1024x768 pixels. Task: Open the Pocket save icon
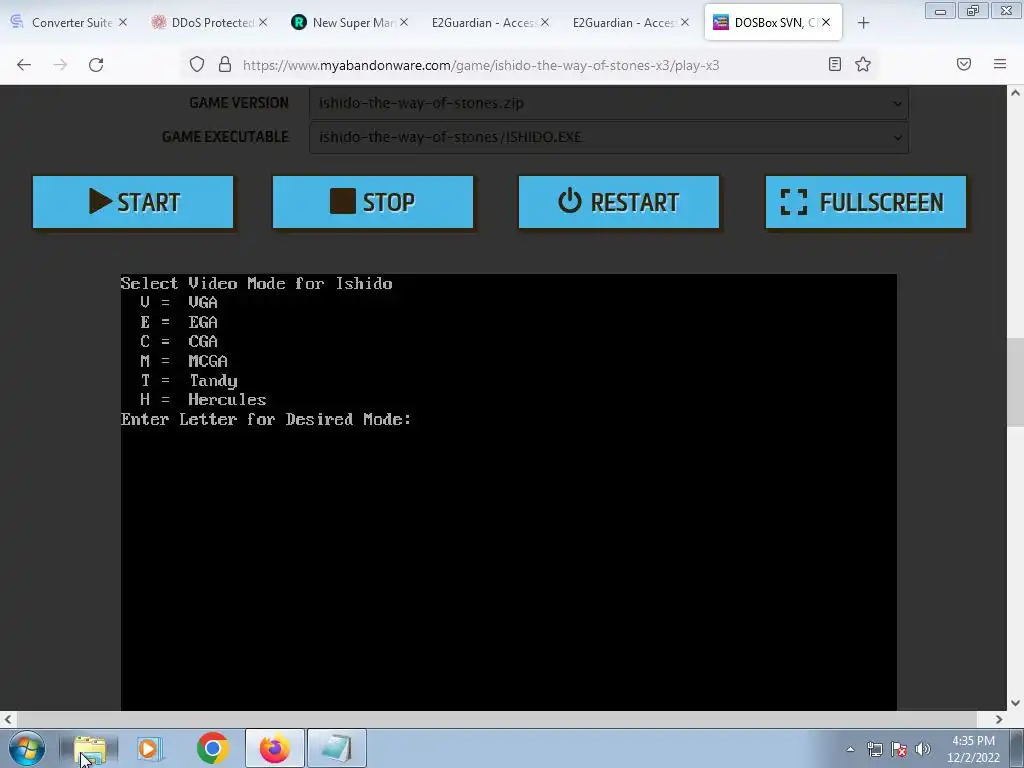(x=964, y=64)
